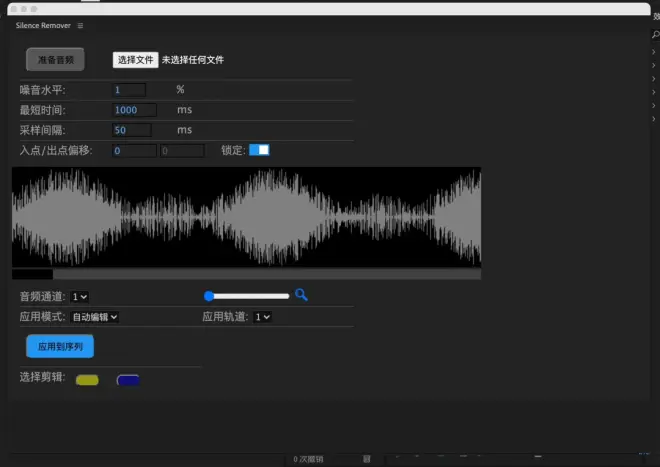Toggle the 锁定 lock switch
Screen dimensions: 660x467
259,150
